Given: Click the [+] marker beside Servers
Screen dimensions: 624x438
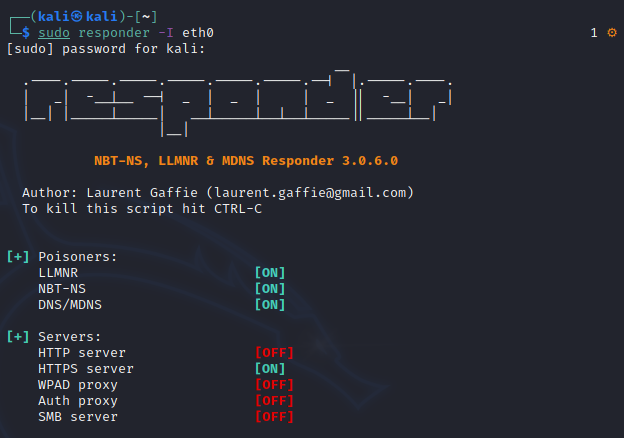Looking at the screenshot, I should point(18,337).
